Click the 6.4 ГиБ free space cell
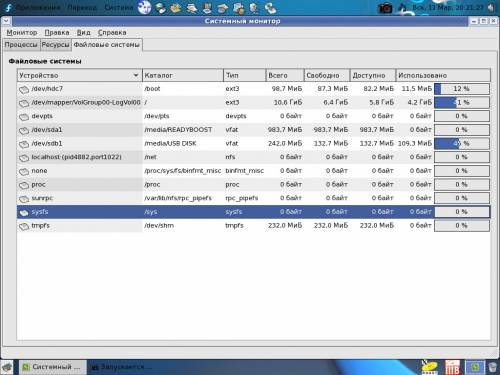This screenshot has width=500, height=375. pyautogui.click(x=335, y=102)
